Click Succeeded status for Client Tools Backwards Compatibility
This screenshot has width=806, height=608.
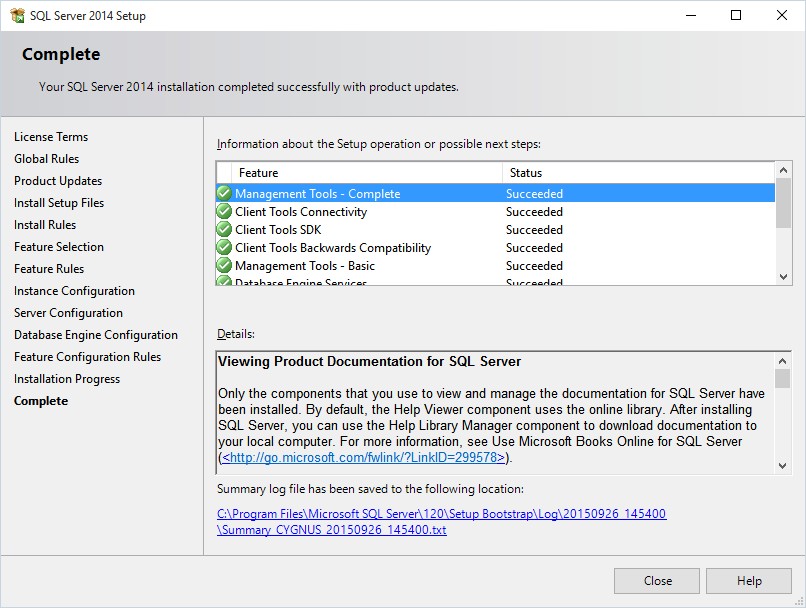point(534,248)
